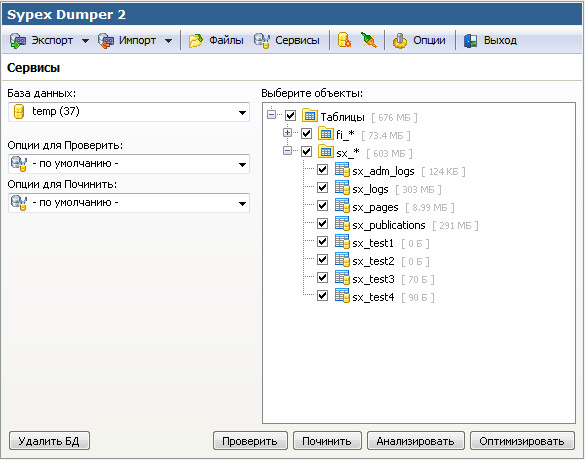Click the Починить button
587x460 pixels.
tap(327, 441)
